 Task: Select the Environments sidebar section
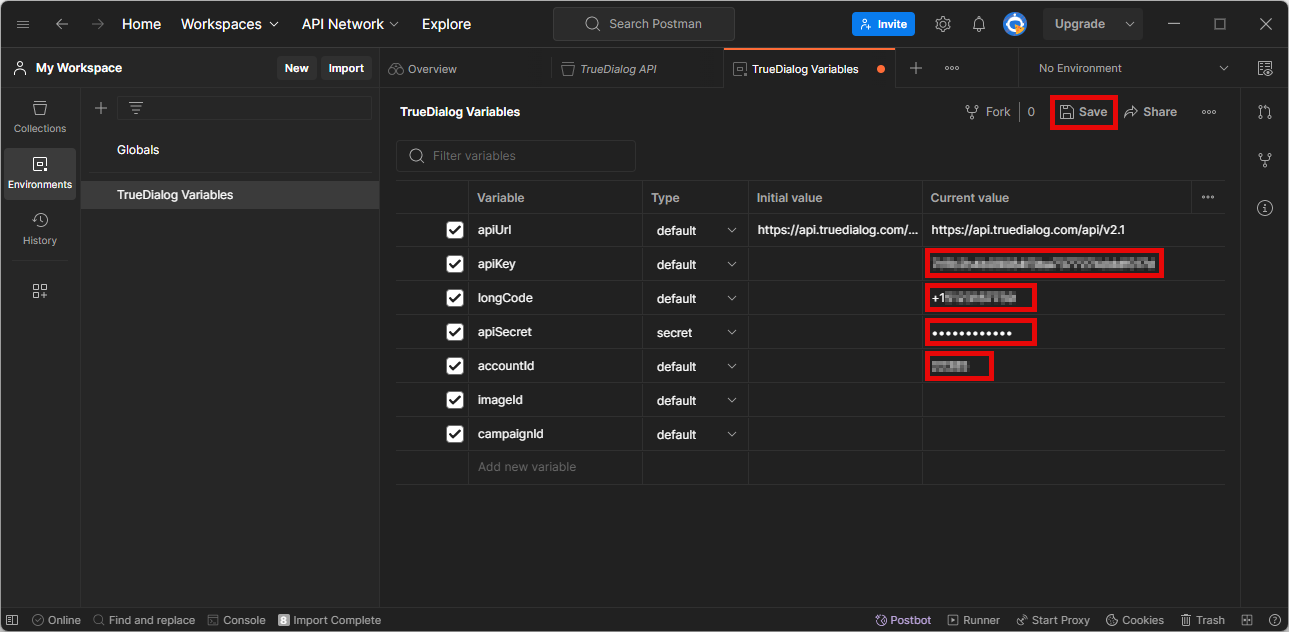40,173
